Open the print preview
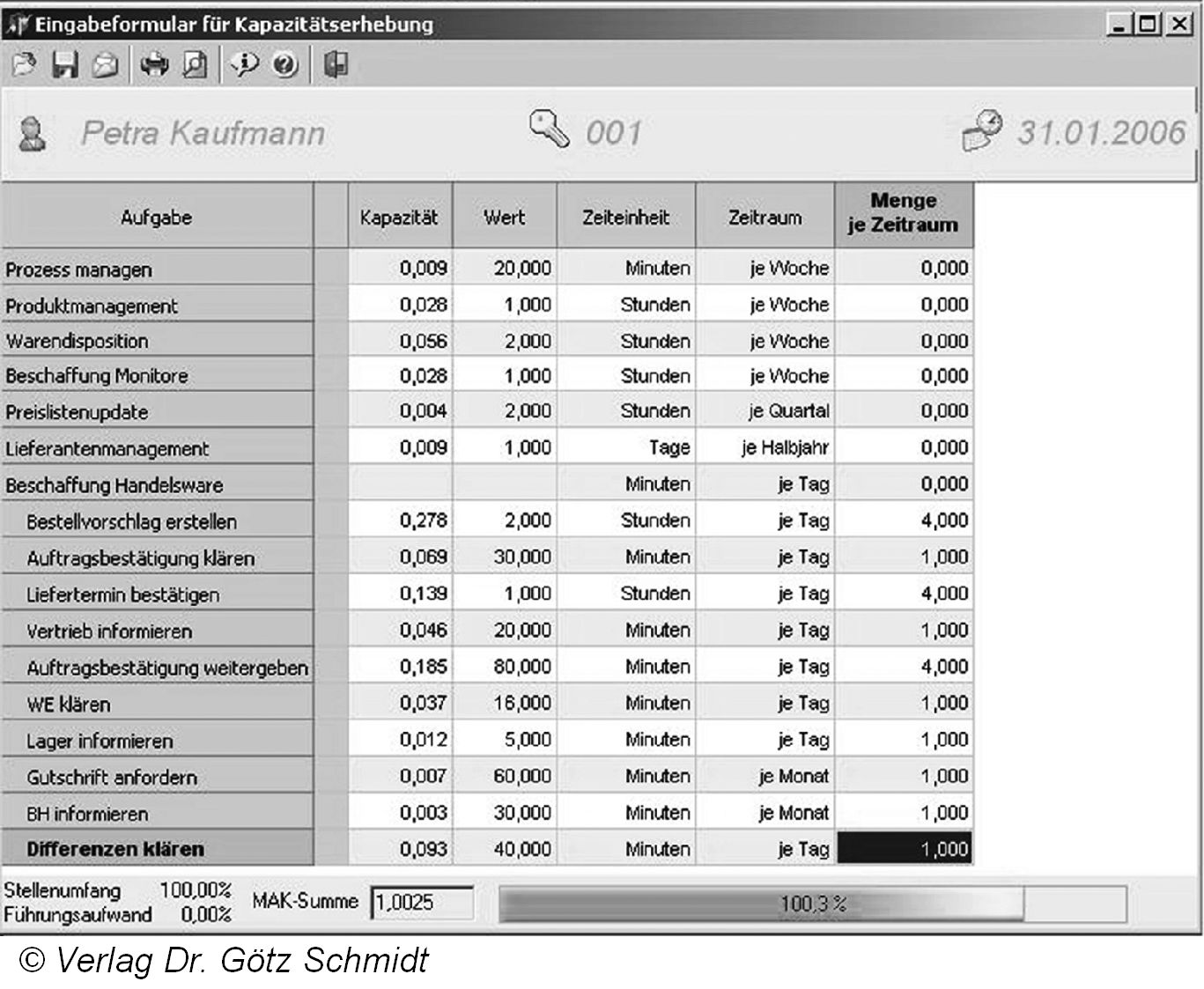 point(195,64)
